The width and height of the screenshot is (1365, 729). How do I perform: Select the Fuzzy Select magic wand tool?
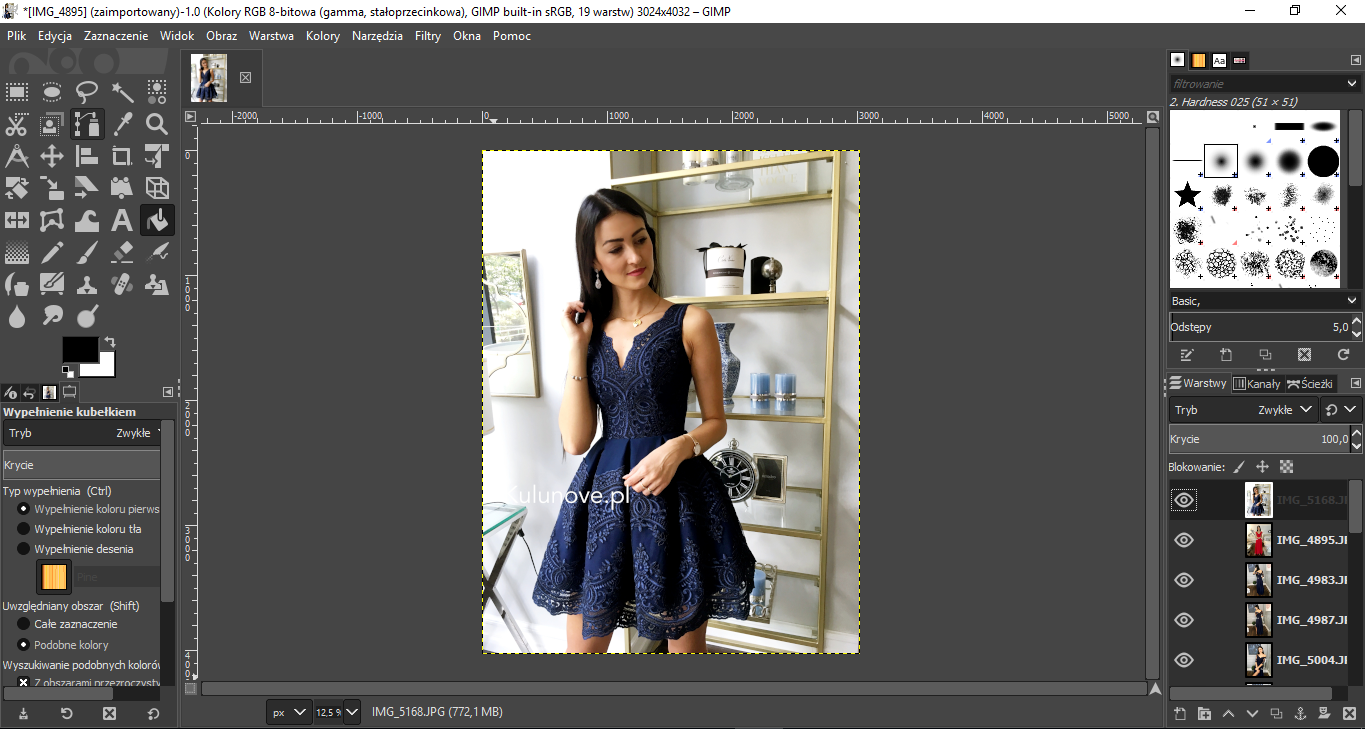(122, 93)
